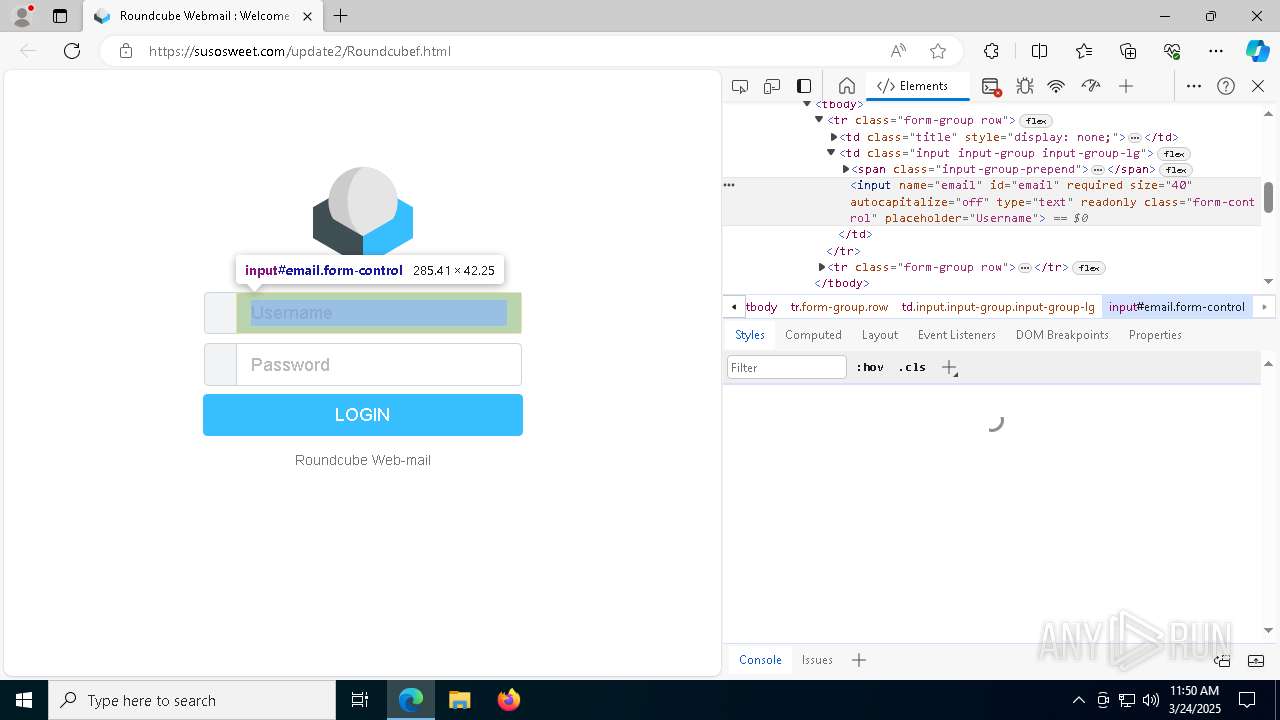Click the Styles Filter input box
This screenshot has height=720, width=1280.
coord(787,367)
